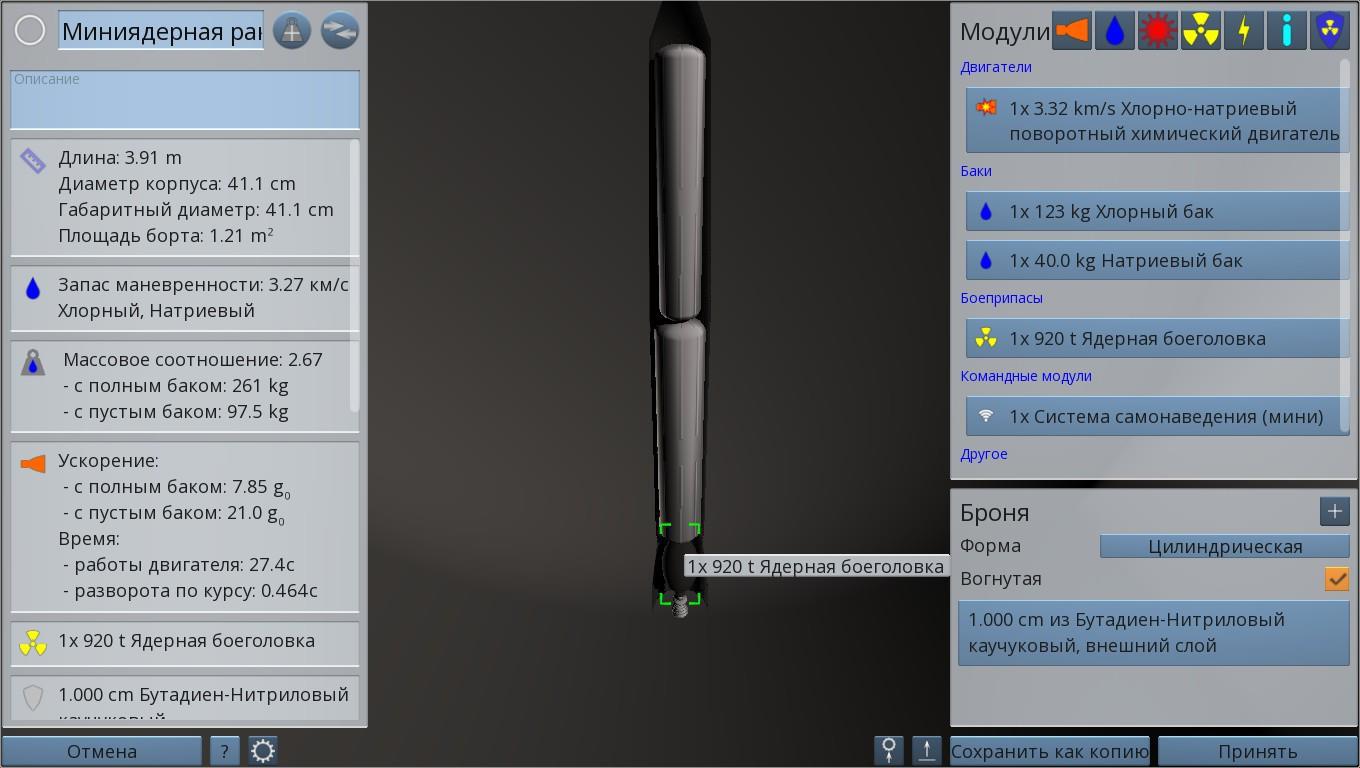
Task: Select the 920 t Ядерная боеголовка module entry
Action: [x=1157, y=338]
